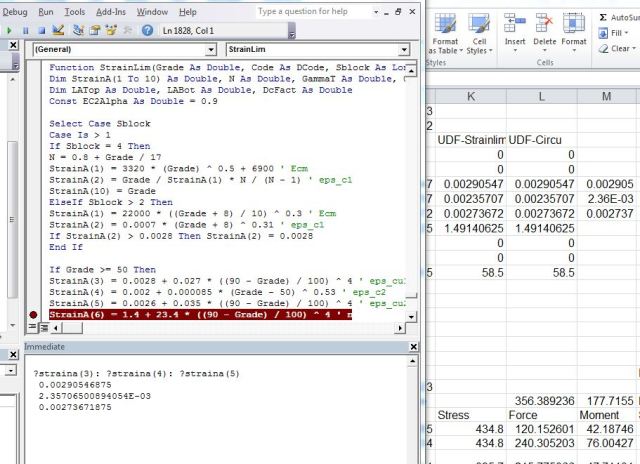Expand the StrainLim procedure dropdown
The image size is (640, 464).
(404, 49)
